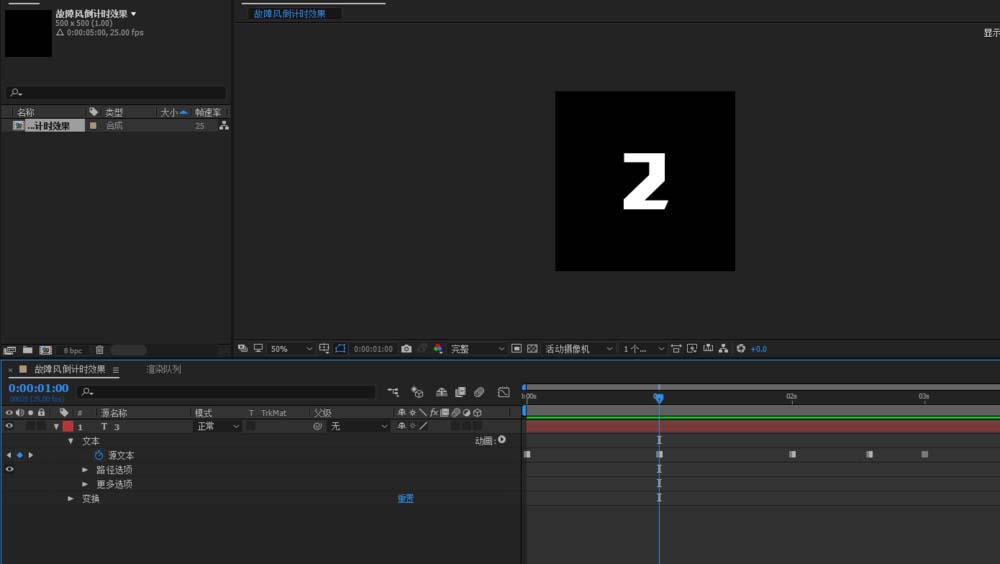This screenshot has height=564, width=1000.
Task: Toggle the eye for path options row
Action: pyautogui.click(x=9, y=469)
